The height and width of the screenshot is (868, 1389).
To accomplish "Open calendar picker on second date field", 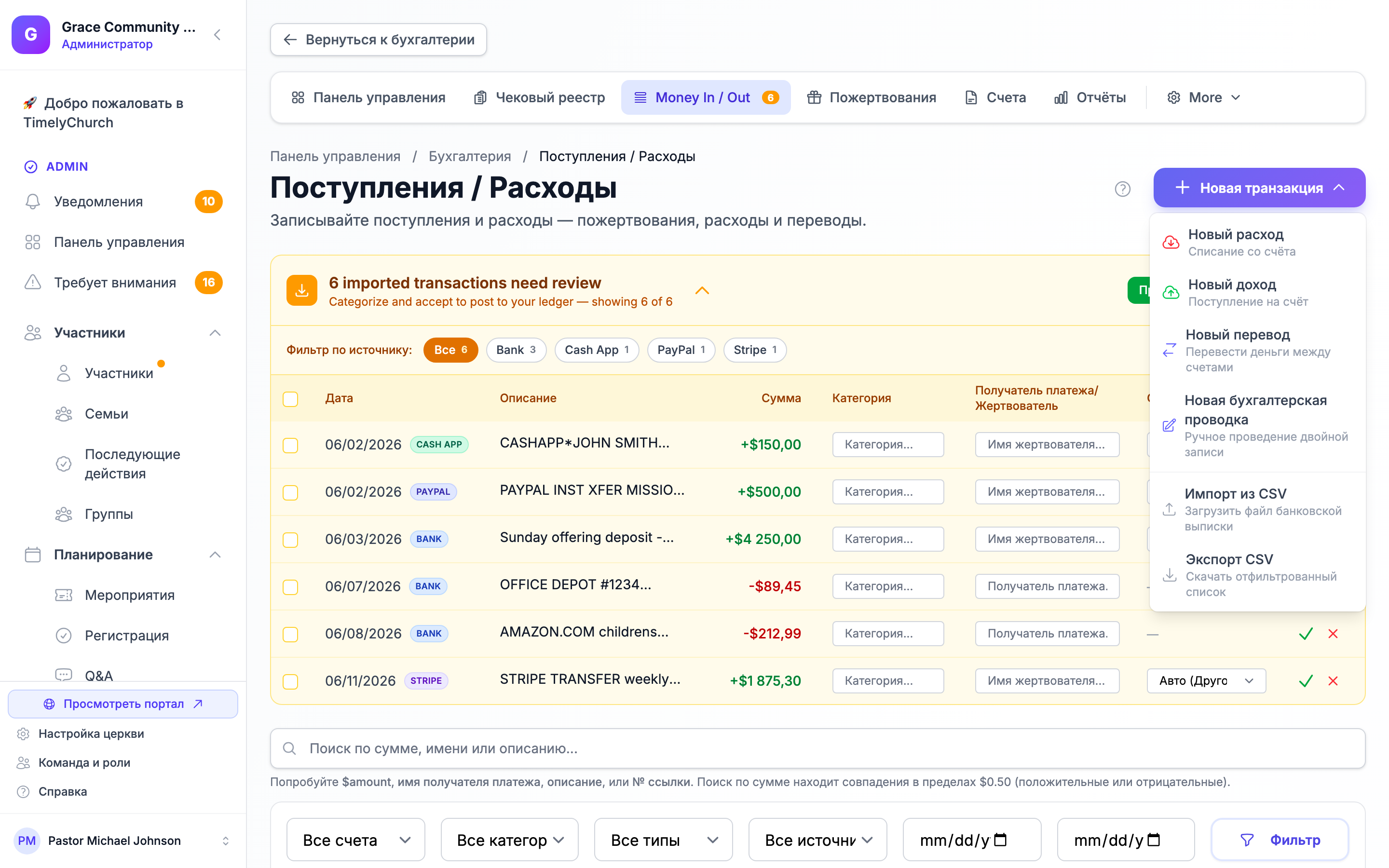I will pyautogui.click(x=1154, y=840).
